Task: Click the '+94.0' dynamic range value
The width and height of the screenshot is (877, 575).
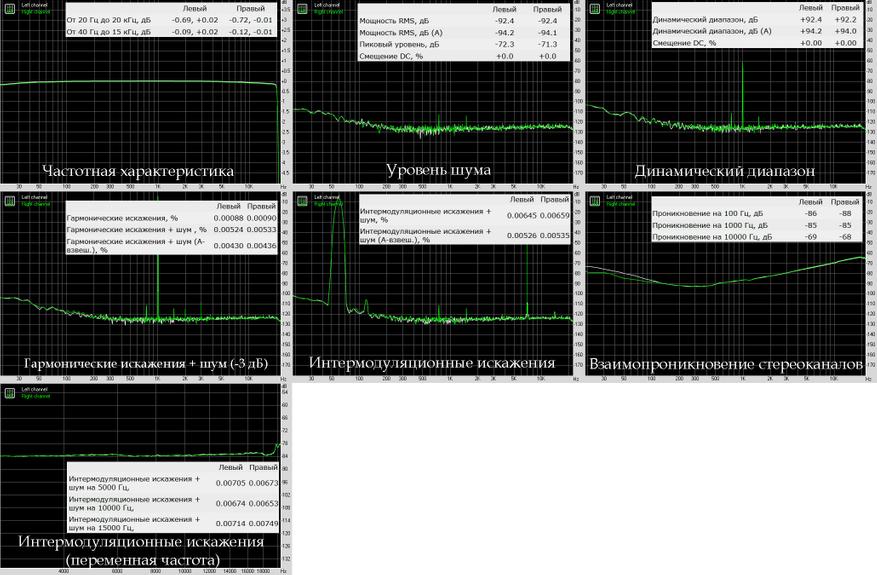Action: coord(845,31)
